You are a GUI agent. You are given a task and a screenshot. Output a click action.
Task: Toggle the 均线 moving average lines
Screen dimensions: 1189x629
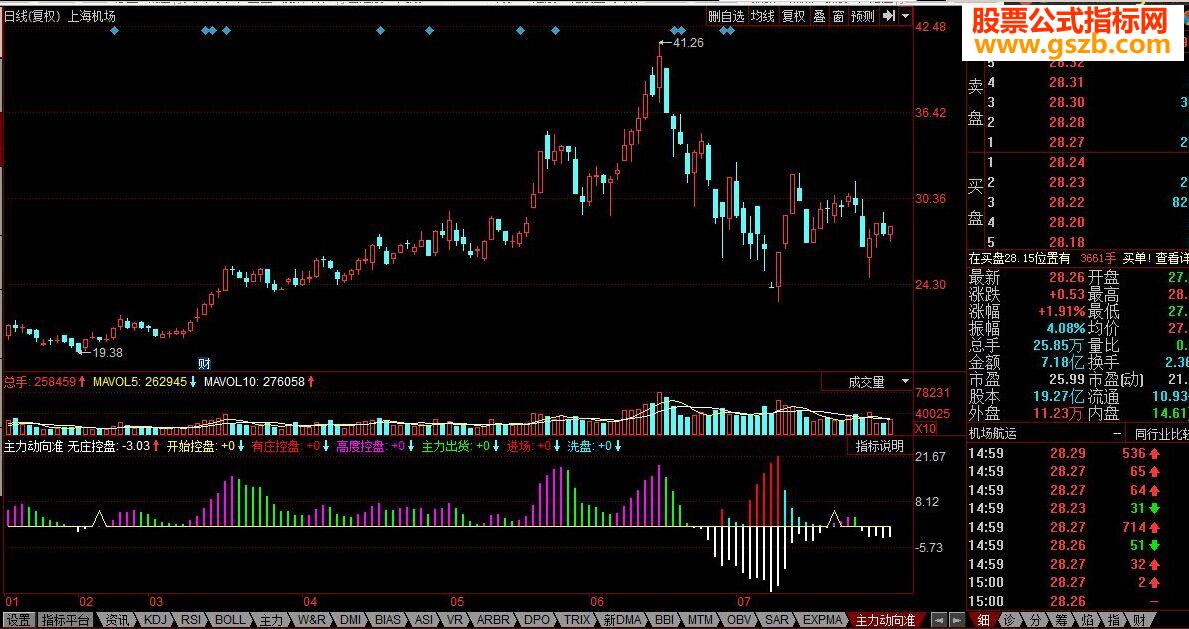(x=763, y=16)
